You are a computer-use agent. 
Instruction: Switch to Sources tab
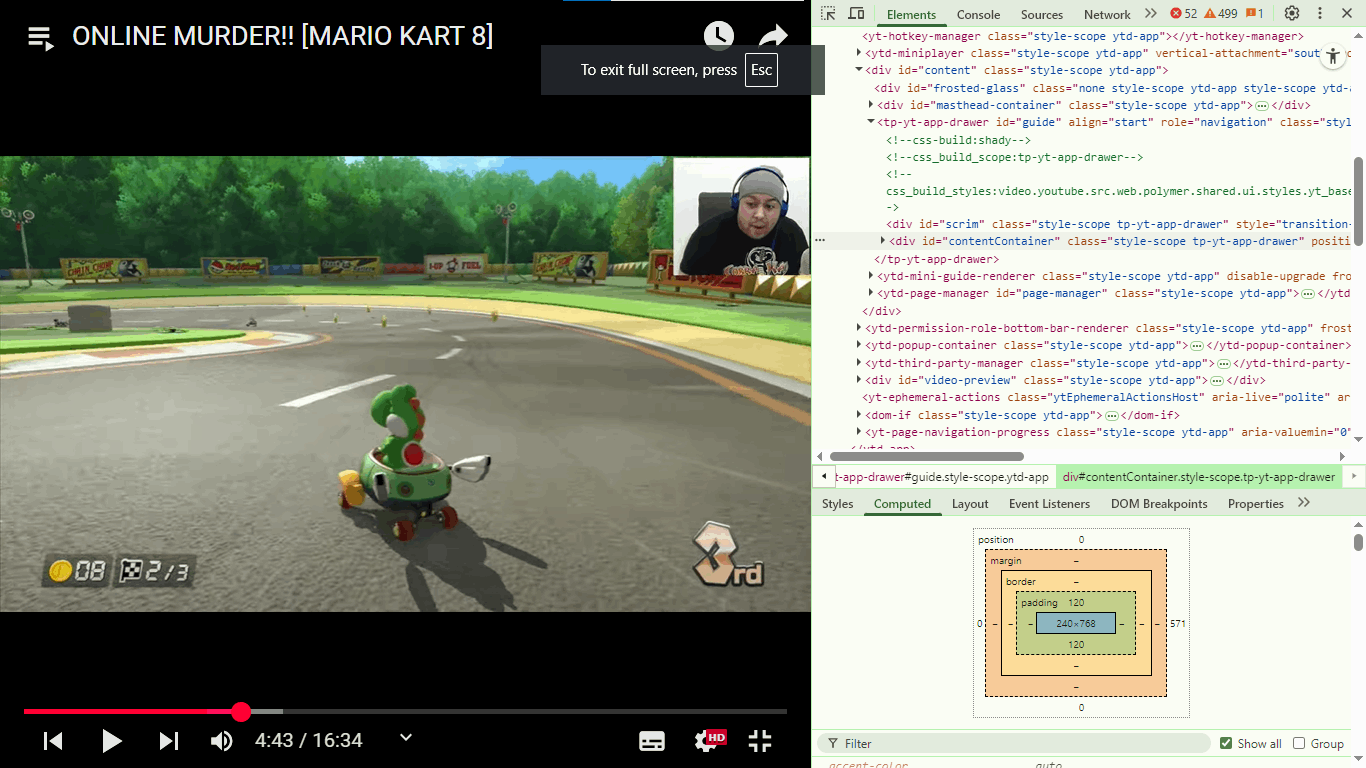[x=1042, y=14]
